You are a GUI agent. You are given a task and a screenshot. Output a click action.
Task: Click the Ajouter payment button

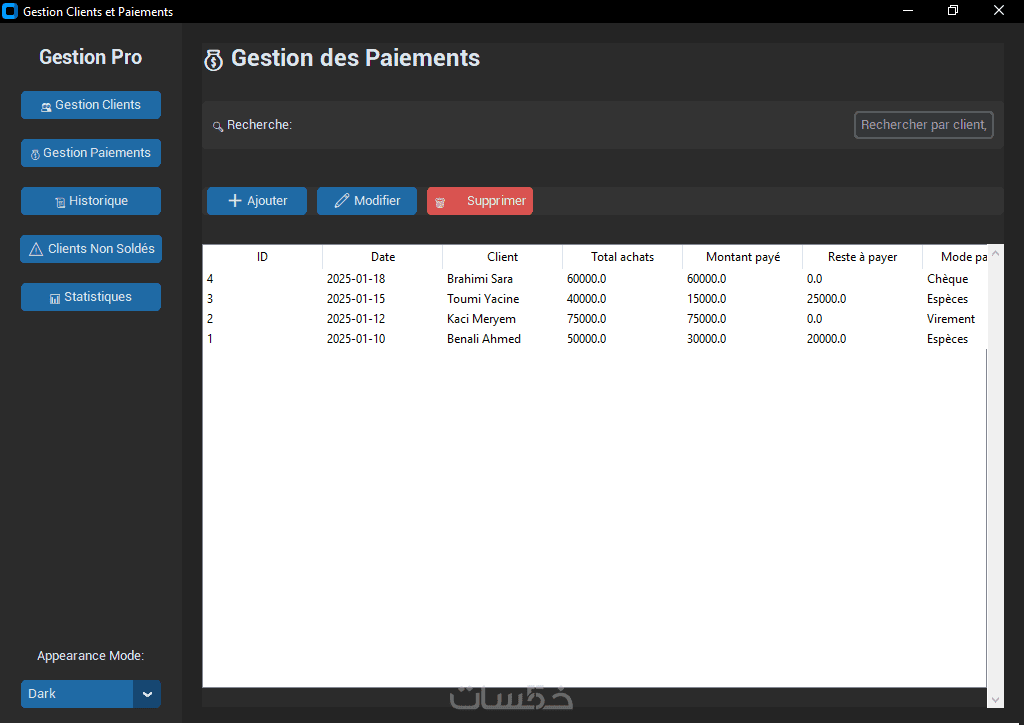click(x=257, y=201)
